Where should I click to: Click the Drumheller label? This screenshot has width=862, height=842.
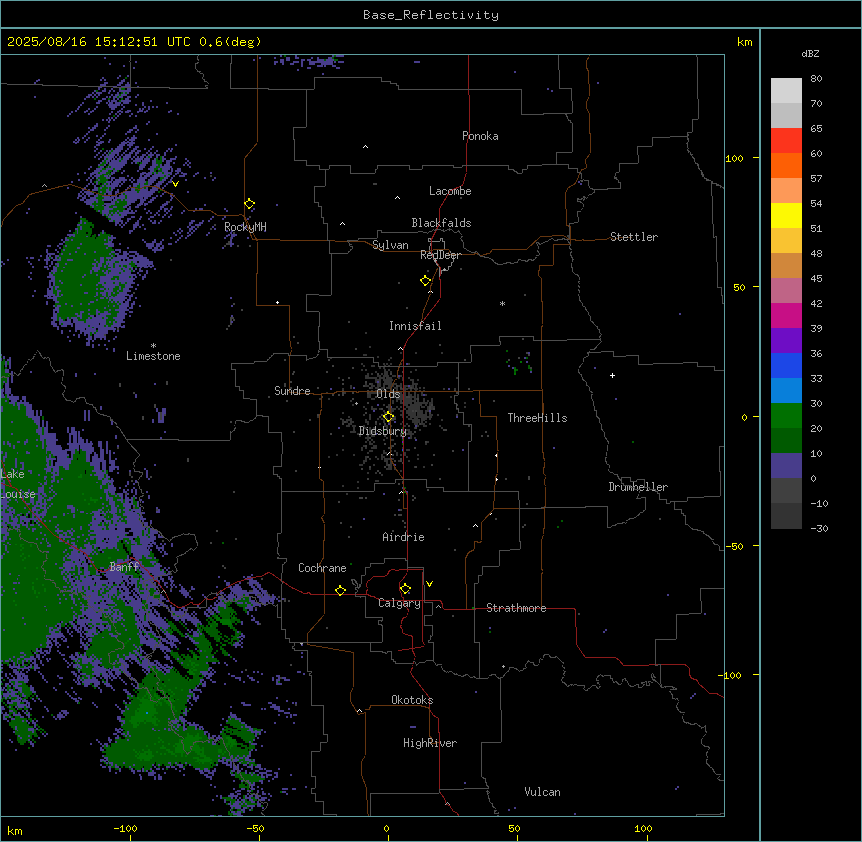point(638,487)
